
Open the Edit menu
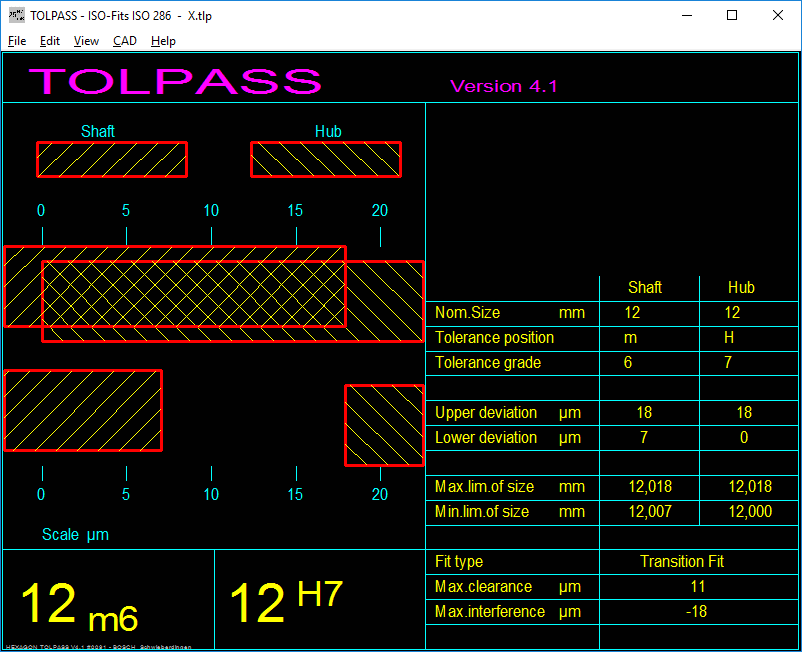(x=50, y=41)
